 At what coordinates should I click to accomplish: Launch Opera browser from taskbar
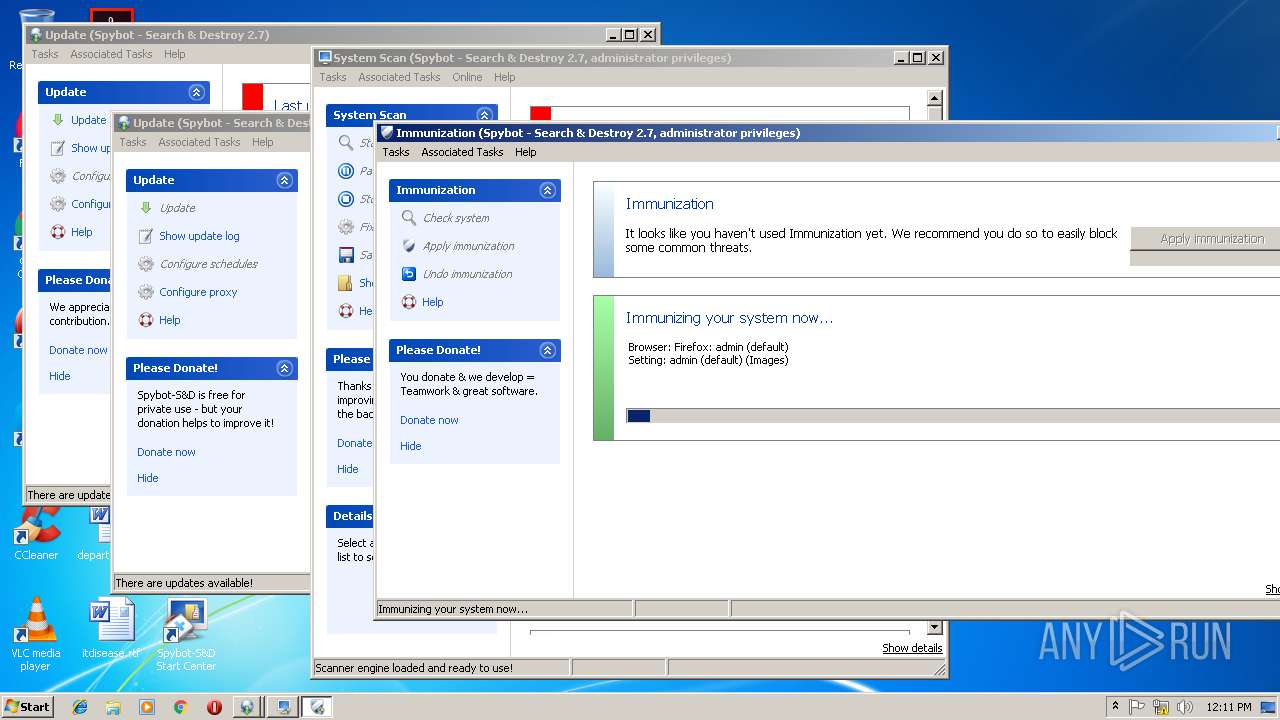[214, 707]
